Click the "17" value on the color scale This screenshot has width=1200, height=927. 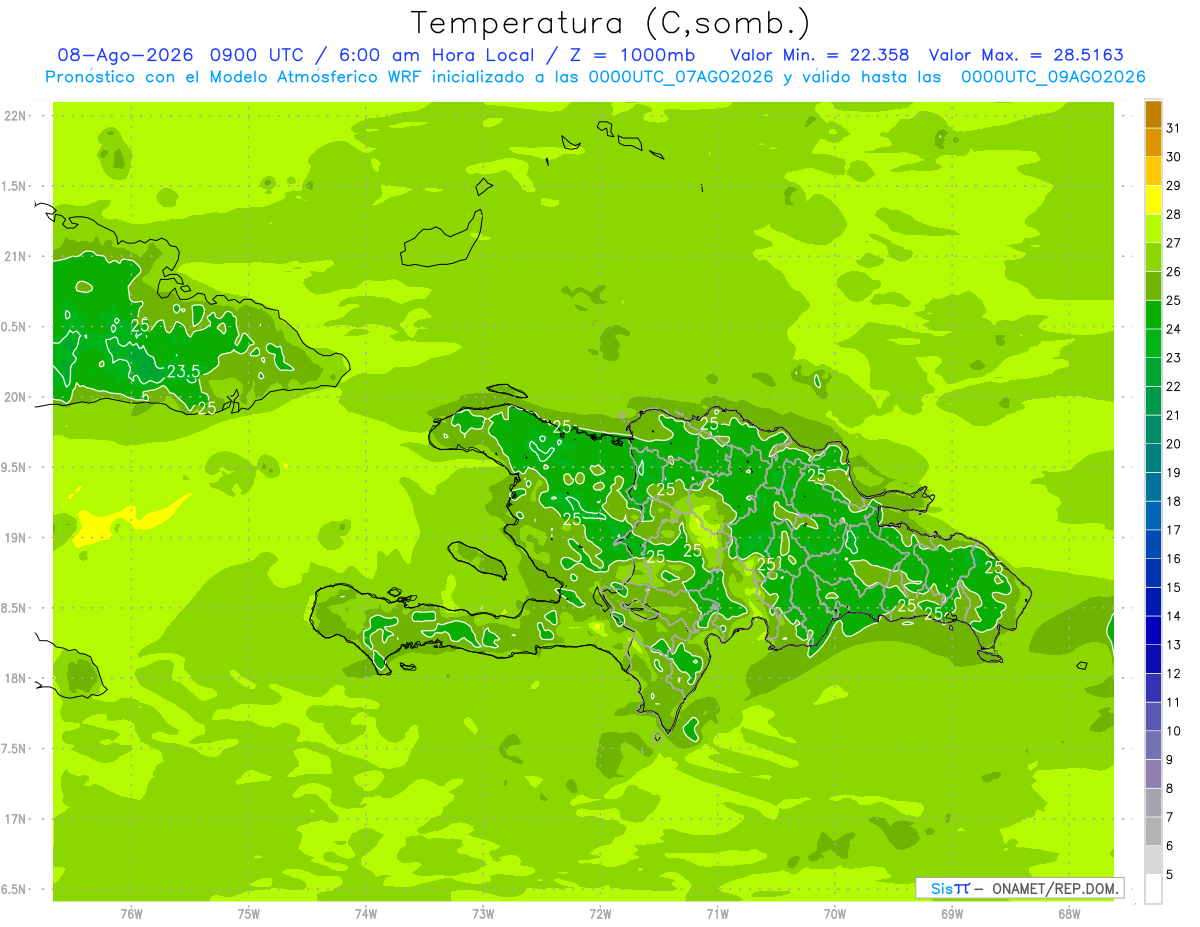[1174, 530]
